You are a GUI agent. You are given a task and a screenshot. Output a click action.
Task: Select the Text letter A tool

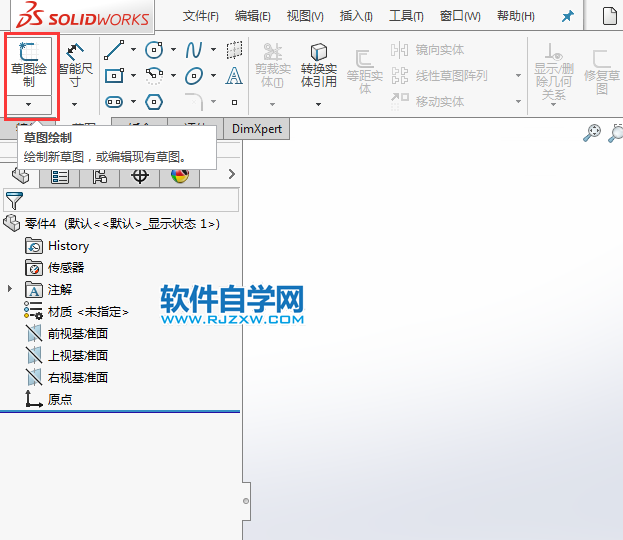pyautogui.click(x=234, y=75)
